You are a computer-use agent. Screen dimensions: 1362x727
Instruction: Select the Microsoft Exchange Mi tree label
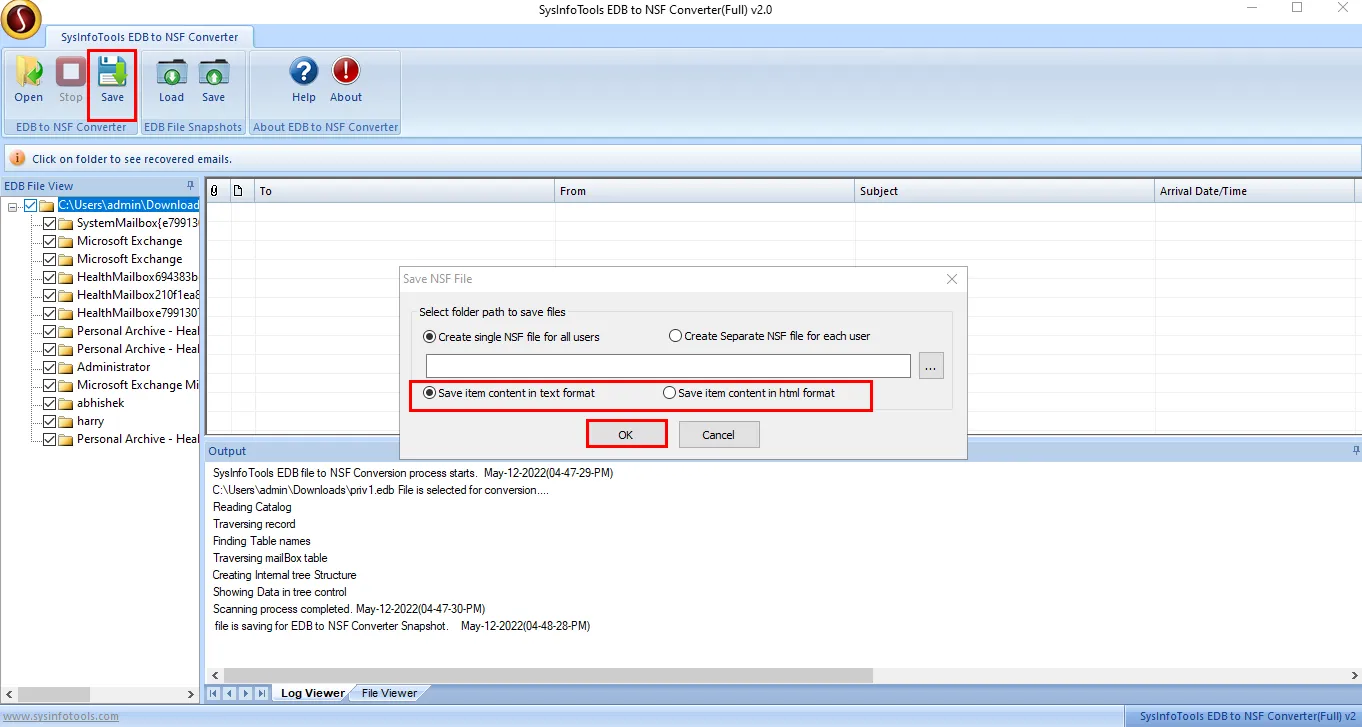[x=137, y=385]
